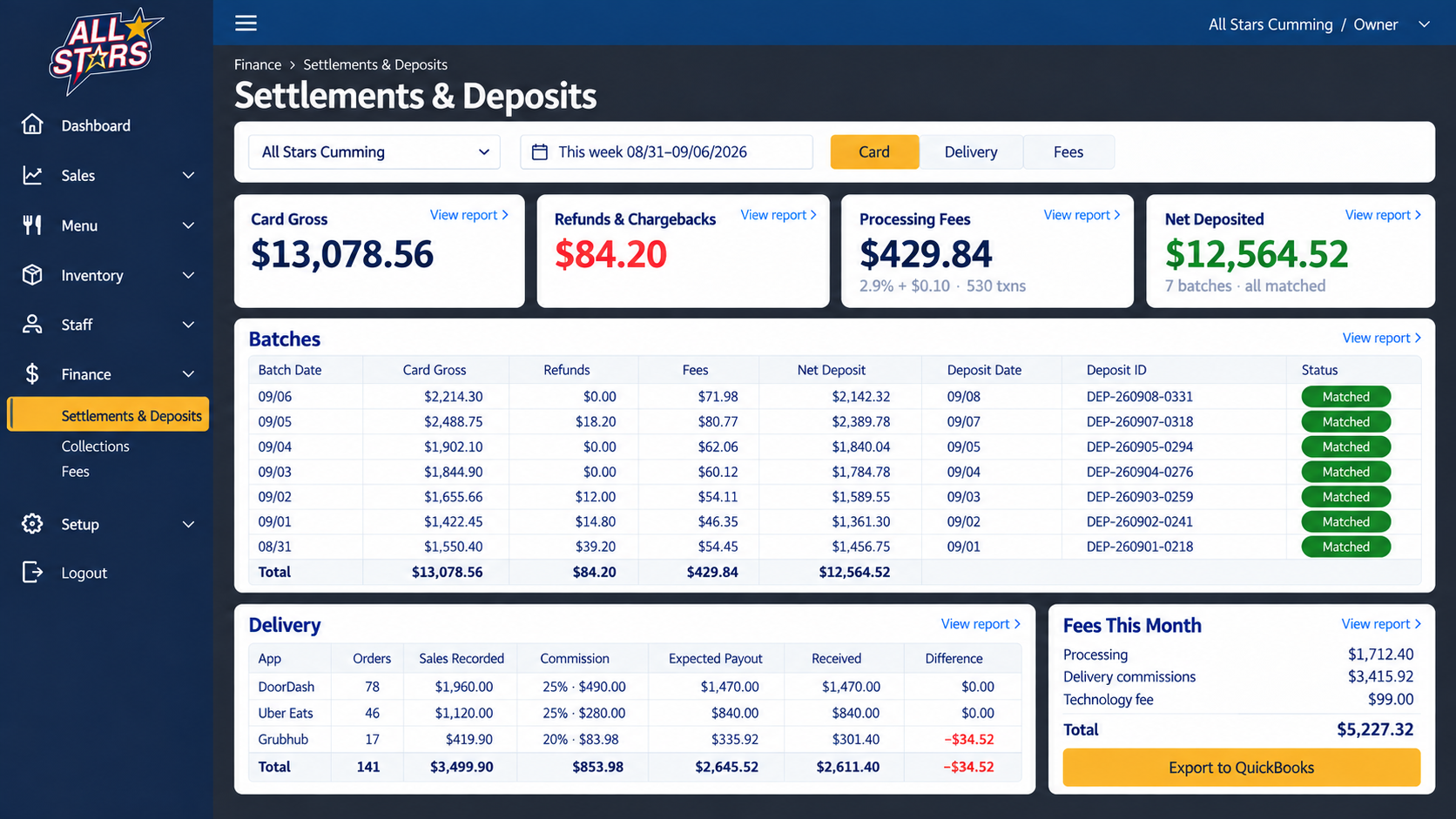This screenshot has height=819, width=1456.
Task: Click the Uber Eats row app name
Action: pyautogui.click(x=286, y=713)
